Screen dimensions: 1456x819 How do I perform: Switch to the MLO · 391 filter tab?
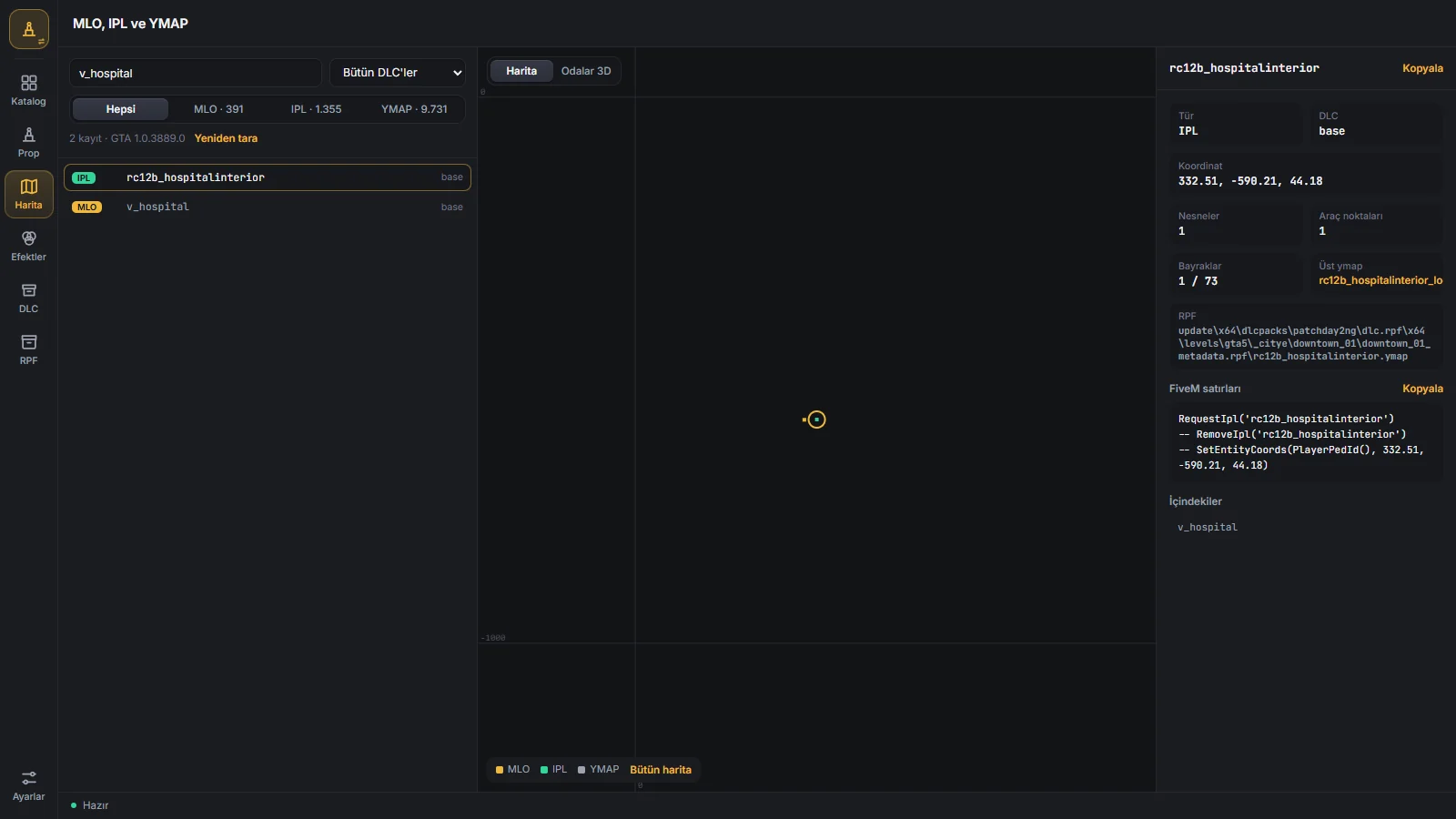point(218,109)
